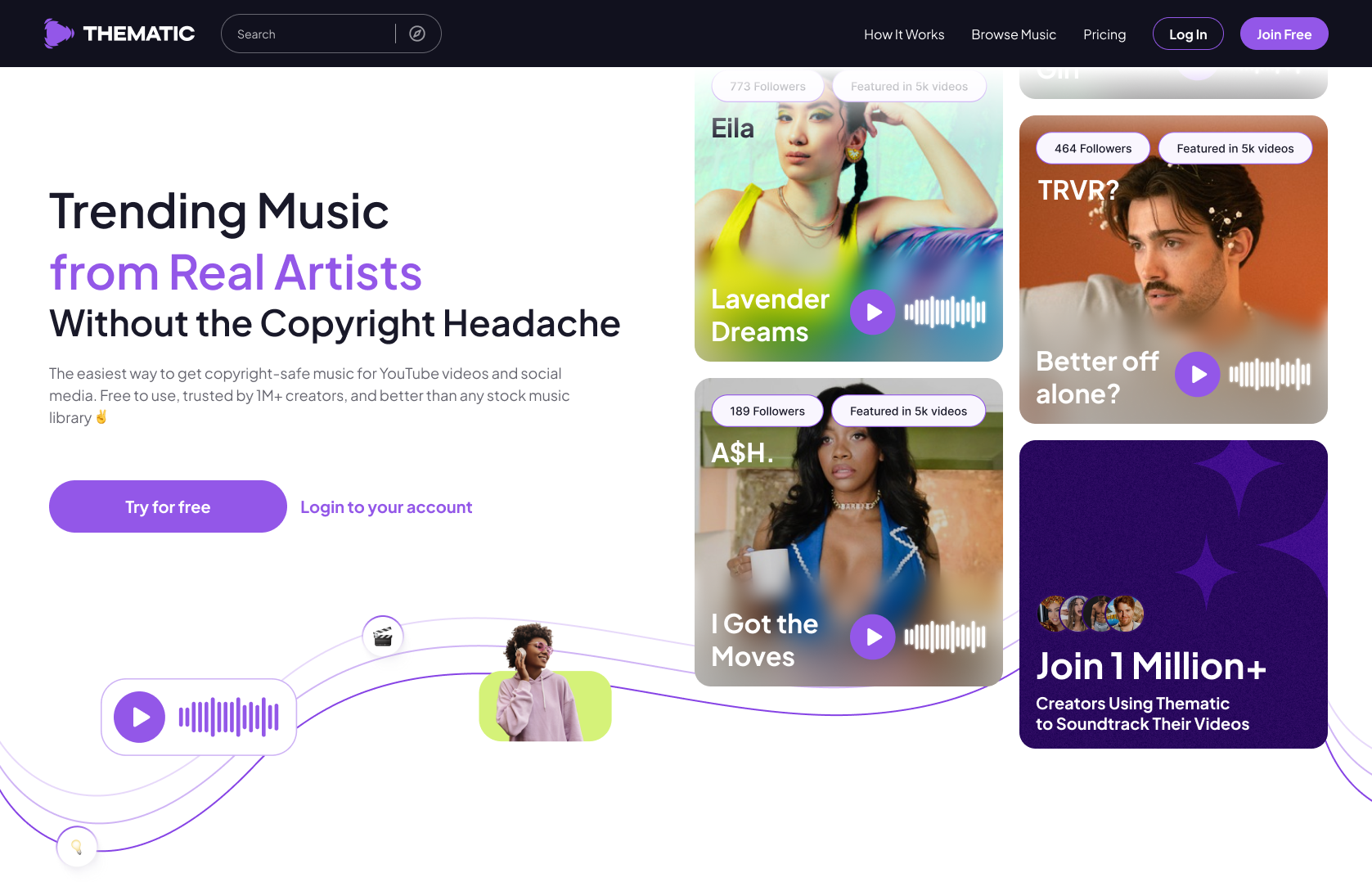
Task: Click the 773 Followers badge on Eila's card
Action: click(x=767, y=86)
